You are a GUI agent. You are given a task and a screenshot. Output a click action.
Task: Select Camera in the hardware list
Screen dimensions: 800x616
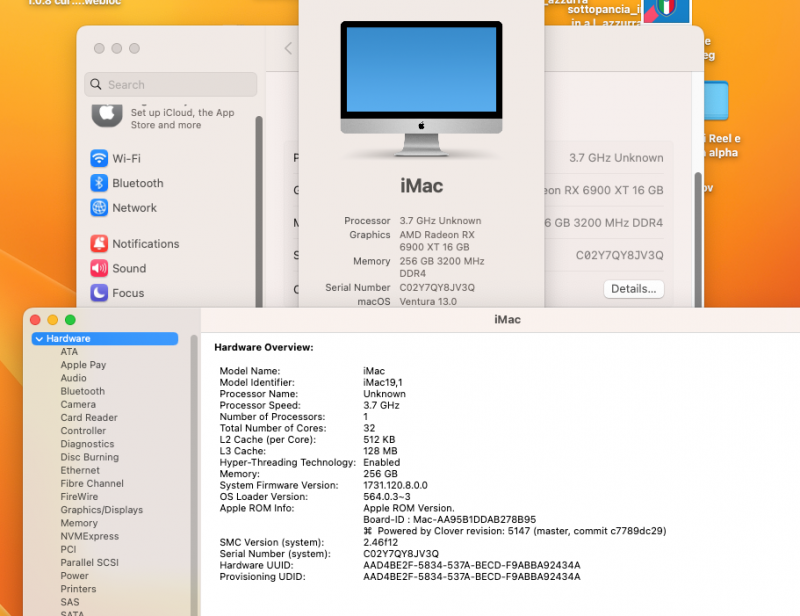tap(78, 404)
